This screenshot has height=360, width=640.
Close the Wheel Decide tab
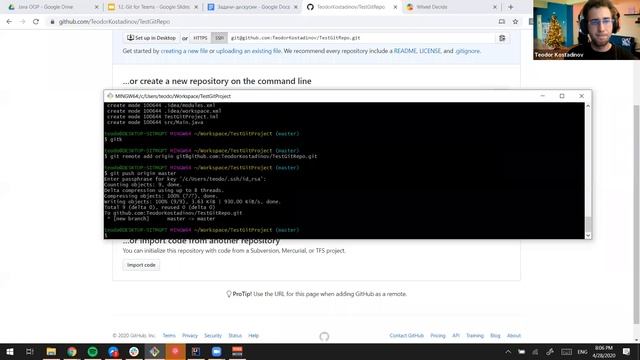coord(495,7)
